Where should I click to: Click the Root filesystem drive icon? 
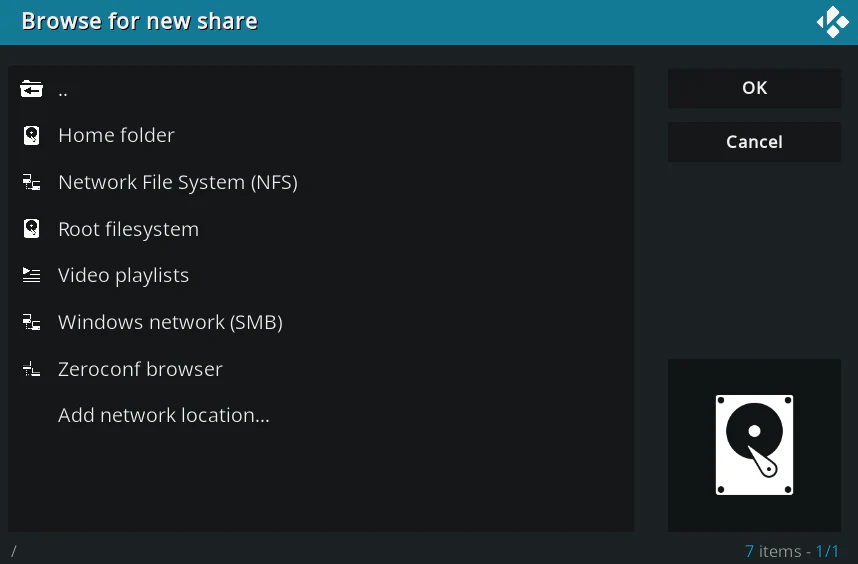pyautogui.click(x=32, y=229)
